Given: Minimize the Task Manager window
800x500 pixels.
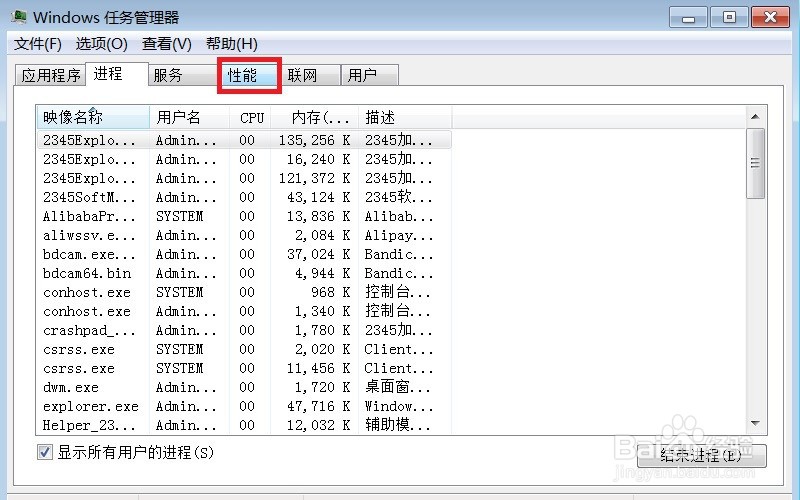Looking at the screenshot, I should (x=688, y=18).
